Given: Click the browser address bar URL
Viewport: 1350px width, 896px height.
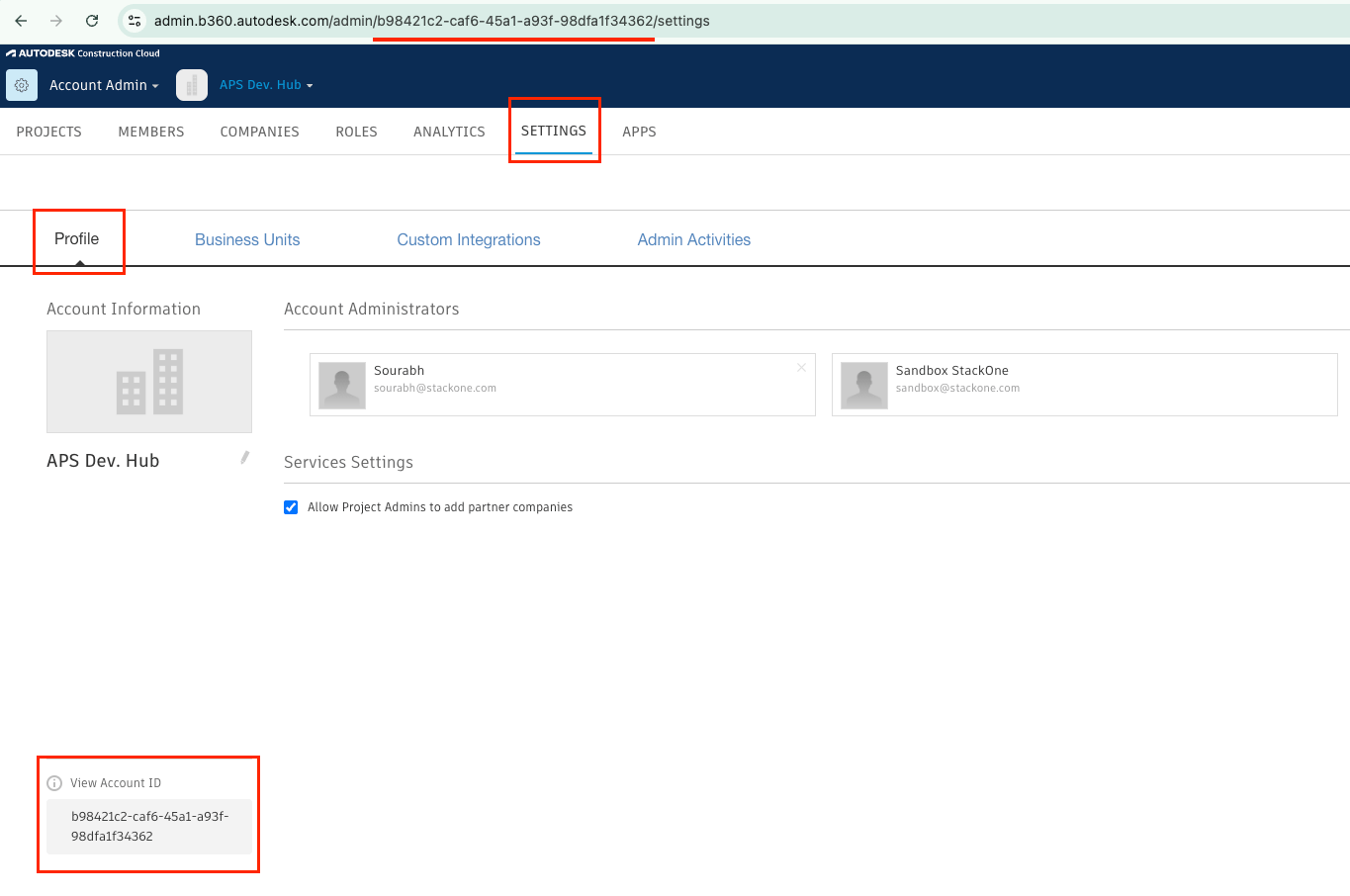Looking at the screenshot, I should [432, 21].
